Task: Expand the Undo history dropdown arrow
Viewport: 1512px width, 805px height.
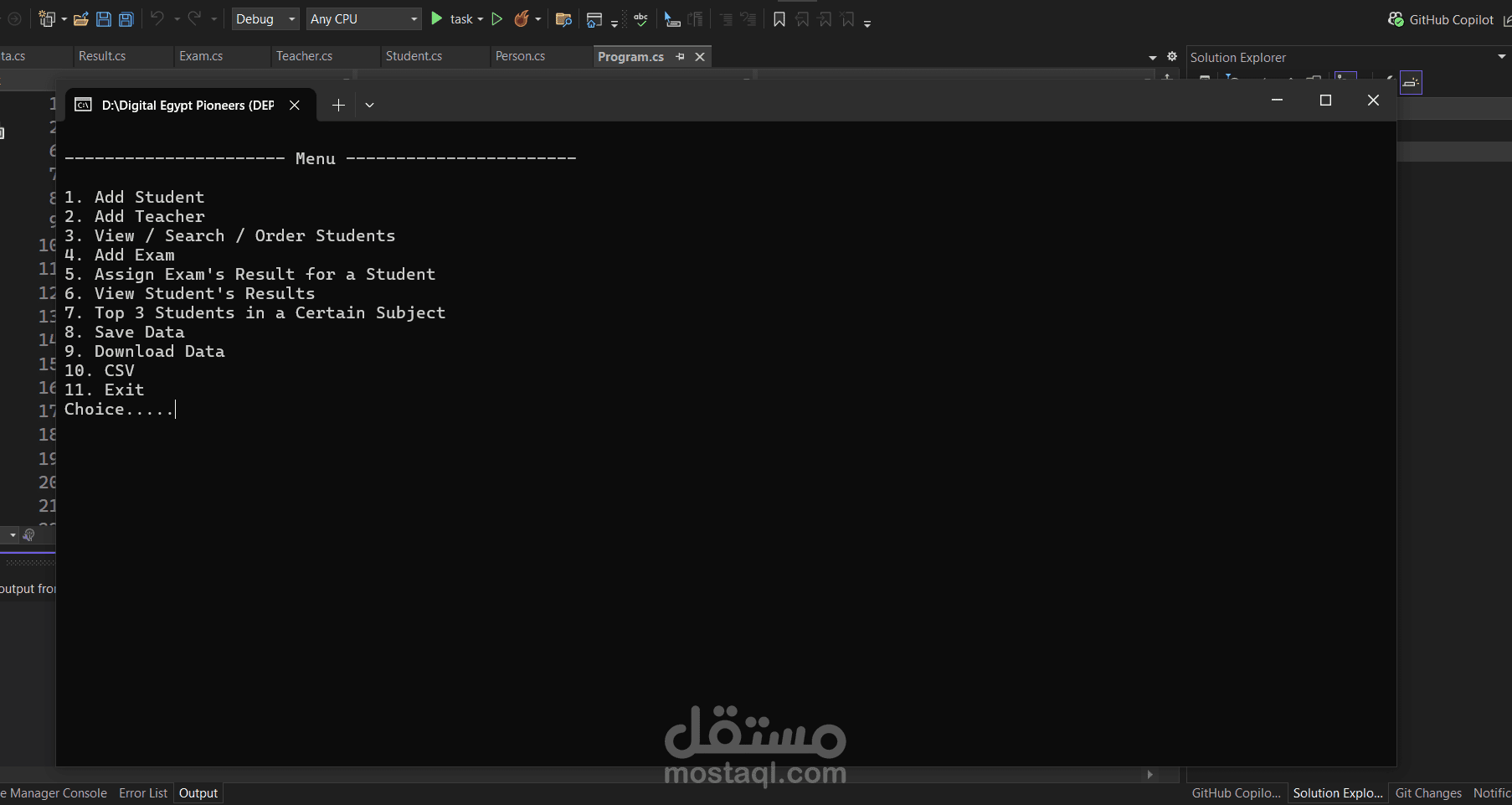Action: [x=177, y=19]
